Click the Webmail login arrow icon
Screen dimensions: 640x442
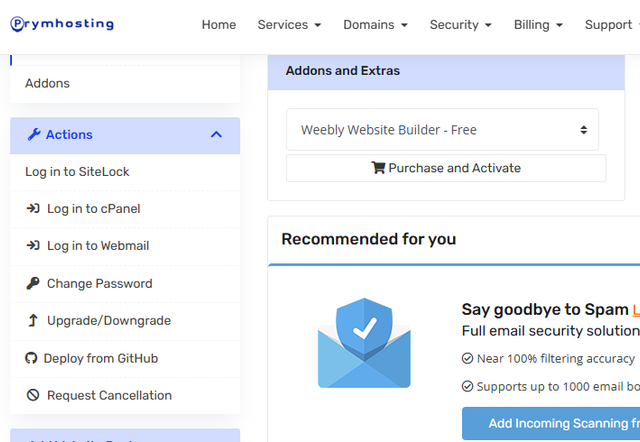point(32,246)
